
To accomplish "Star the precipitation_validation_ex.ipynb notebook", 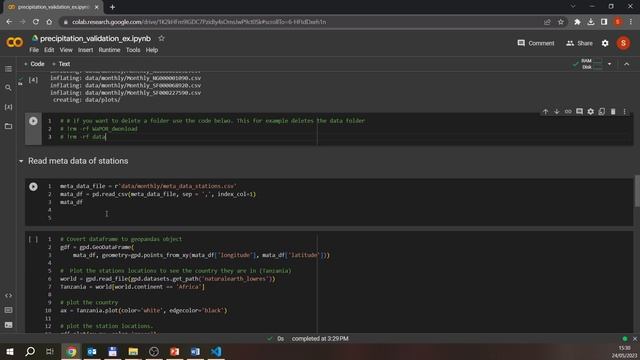I will [162, 38].
